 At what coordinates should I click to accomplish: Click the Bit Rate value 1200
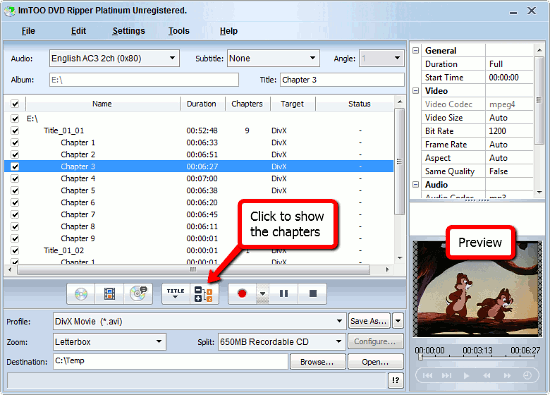[497, 131]
